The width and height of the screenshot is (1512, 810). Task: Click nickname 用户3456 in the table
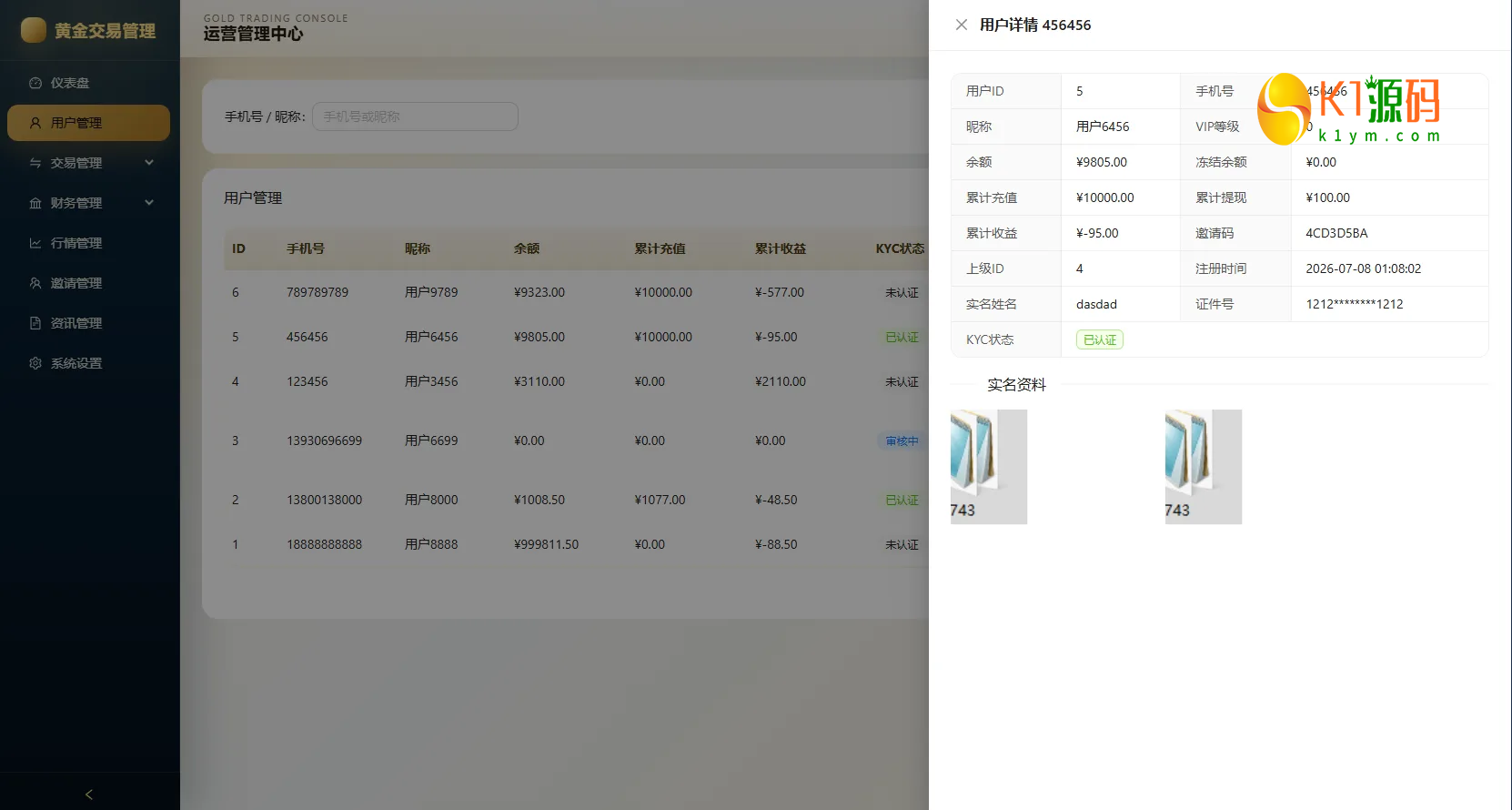[431, 381]
